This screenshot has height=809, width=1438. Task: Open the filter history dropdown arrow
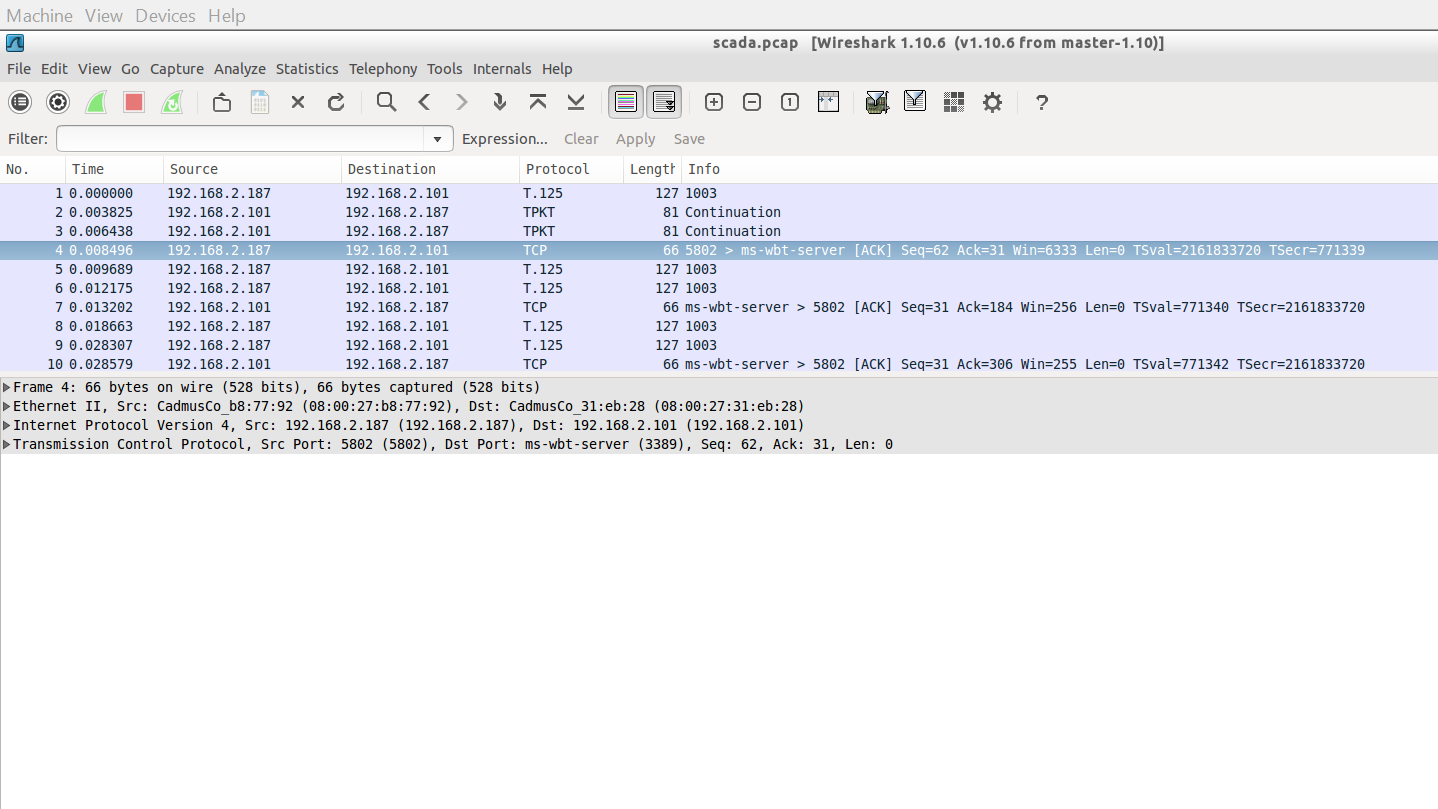click(x=438, y=139)
